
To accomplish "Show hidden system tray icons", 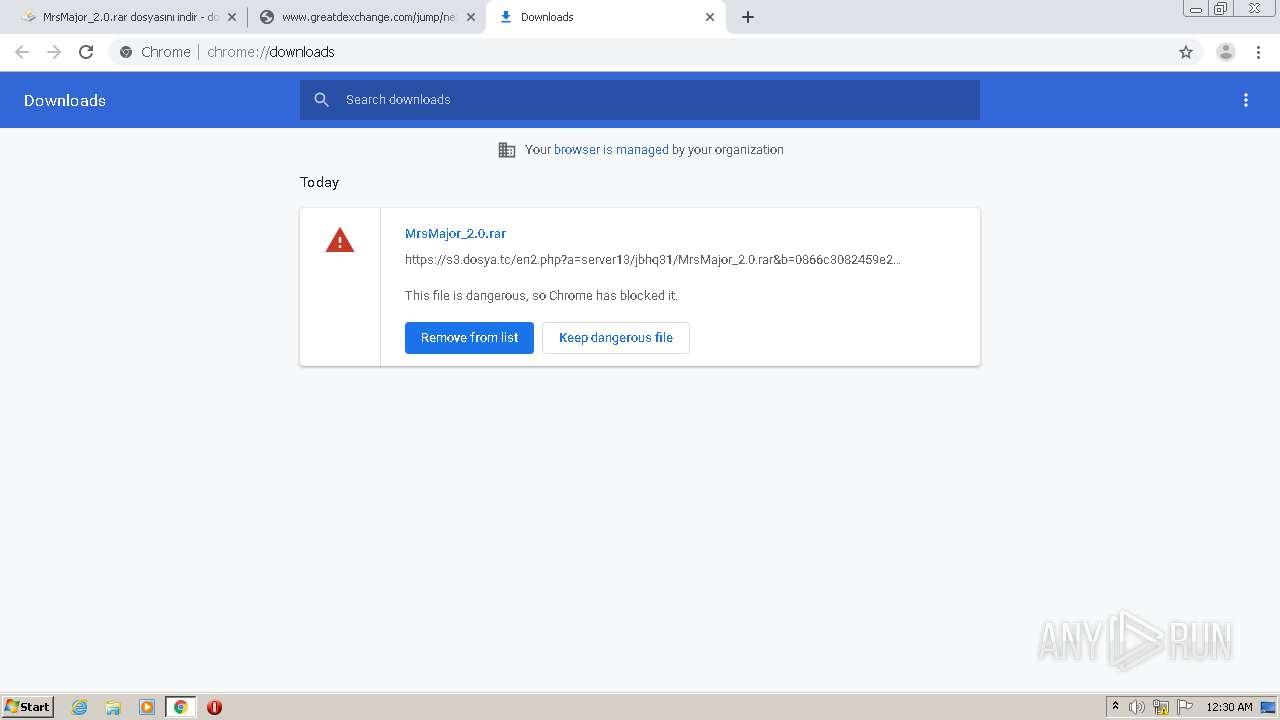I will click(x=1115, y=707).
